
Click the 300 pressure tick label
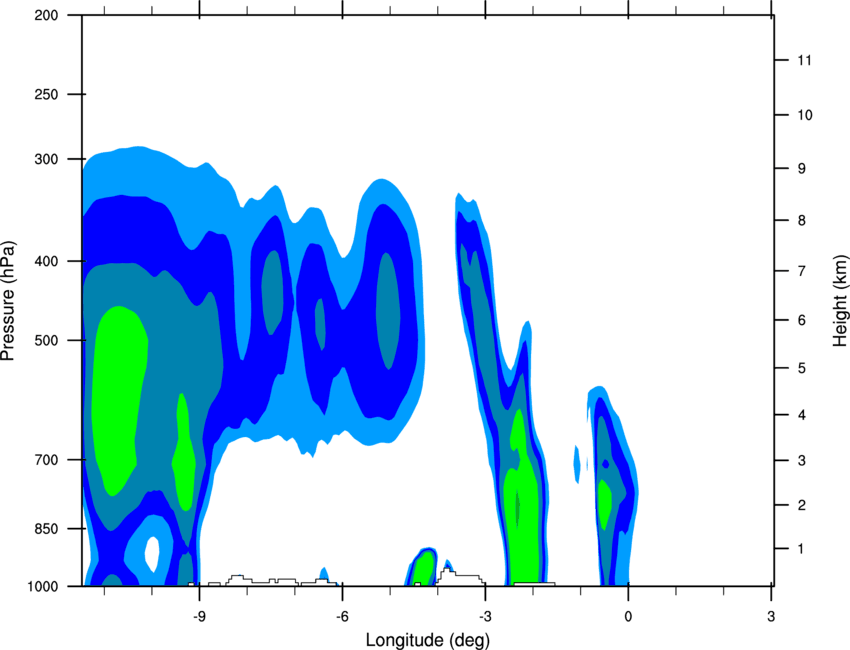pos(46,159)
